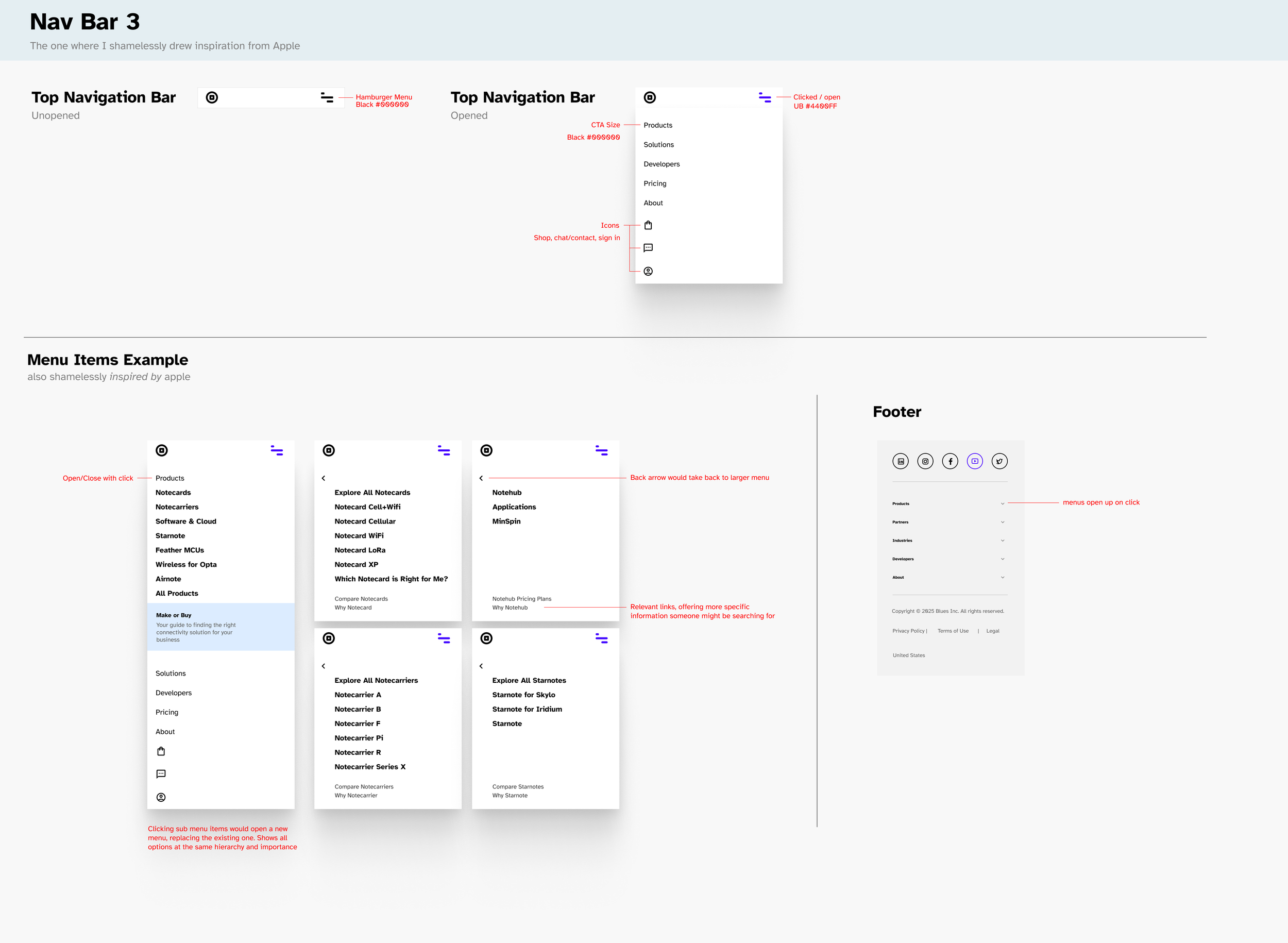Click the back arrow above Notehub
1288x943 pixels.
481,478
